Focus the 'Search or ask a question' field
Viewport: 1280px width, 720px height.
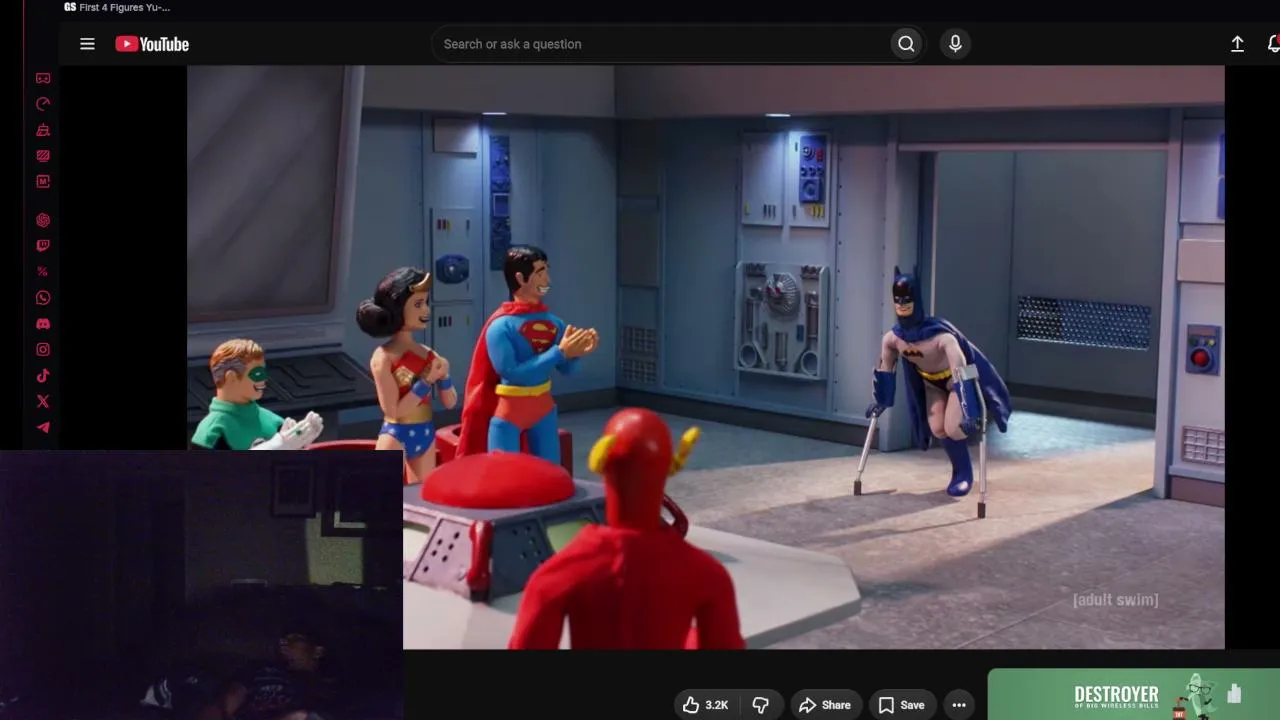coord(660,44)
